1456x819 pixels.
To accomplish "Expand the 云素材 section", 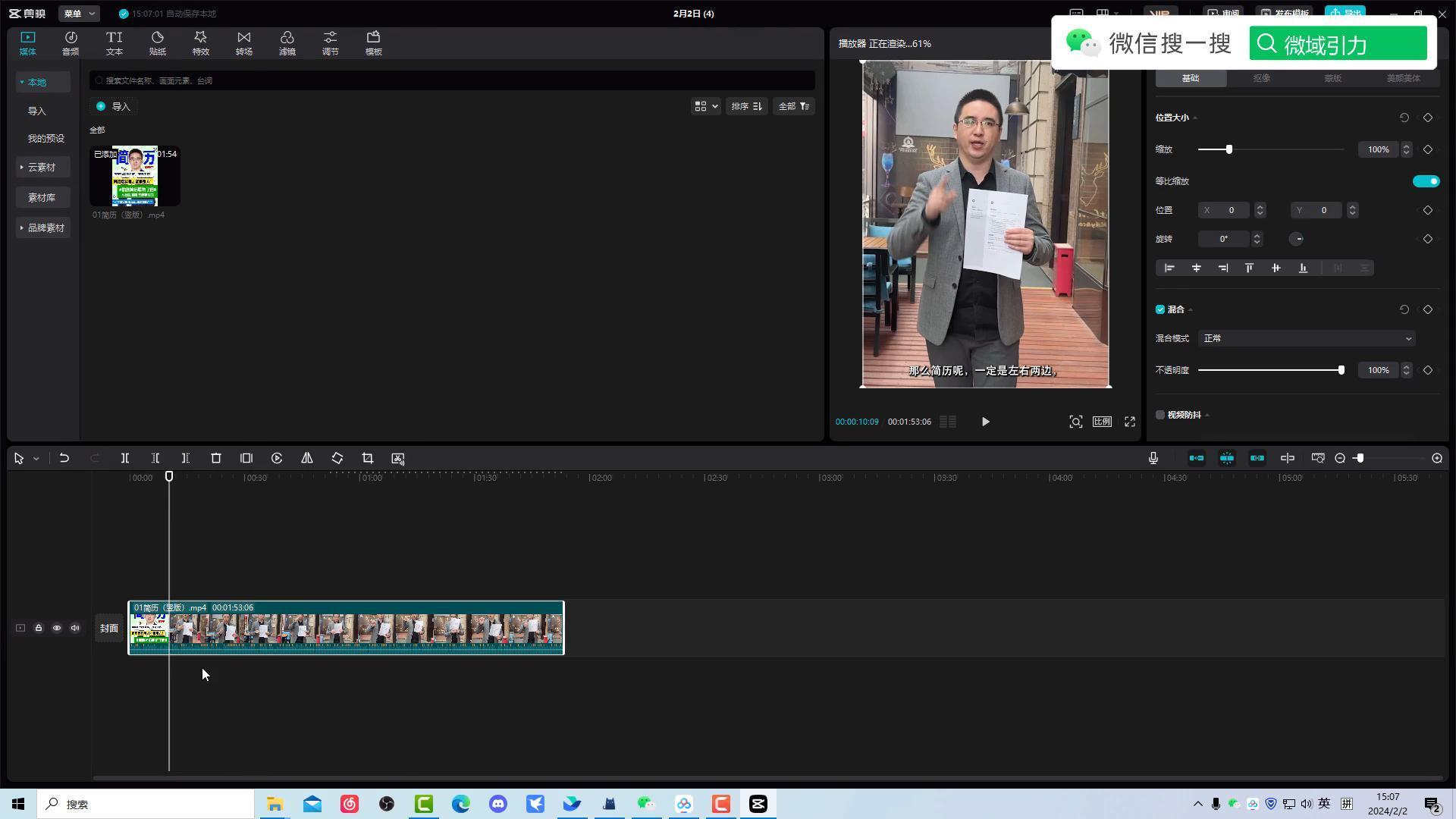I will pyautogui.click(x=42, y=167).
